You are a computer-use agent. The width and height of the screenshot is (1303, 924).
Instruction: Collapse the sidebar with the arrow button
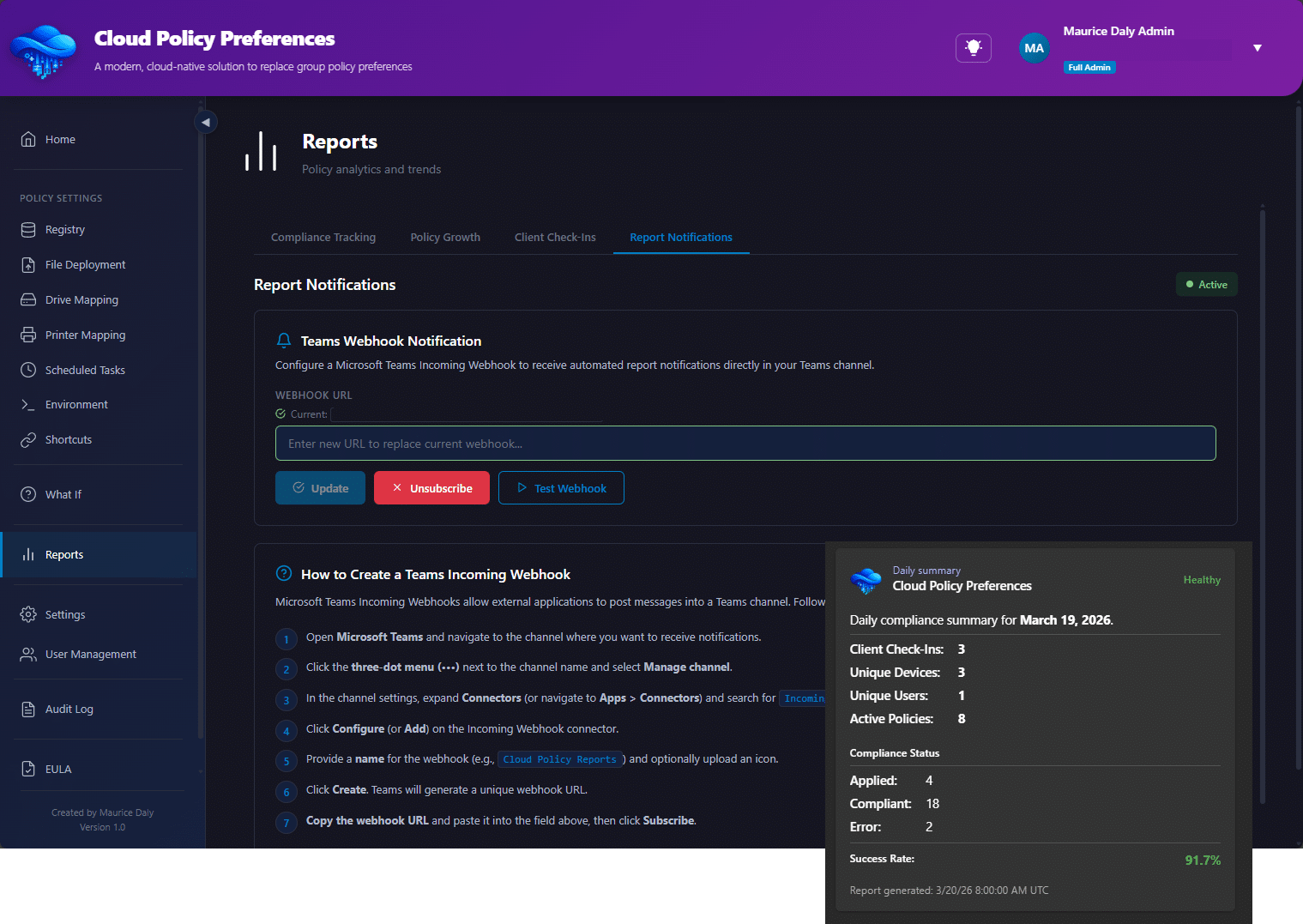coord(206,122)
